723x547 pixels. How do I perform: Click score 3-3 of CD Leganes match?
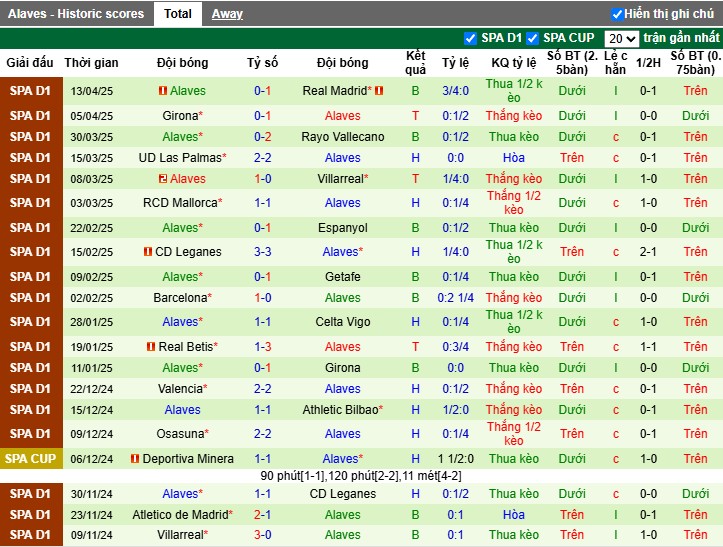pos(262,252)
